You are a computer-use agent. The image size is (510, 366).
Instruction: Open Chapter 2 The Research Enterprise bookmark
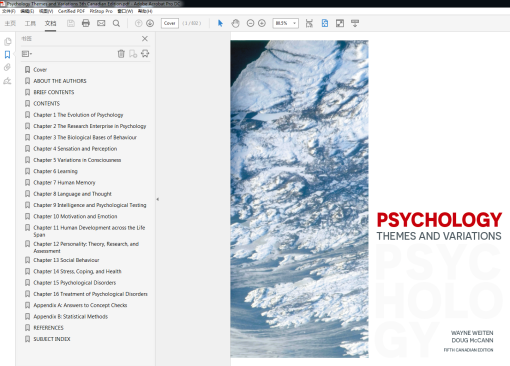point(90,126)
